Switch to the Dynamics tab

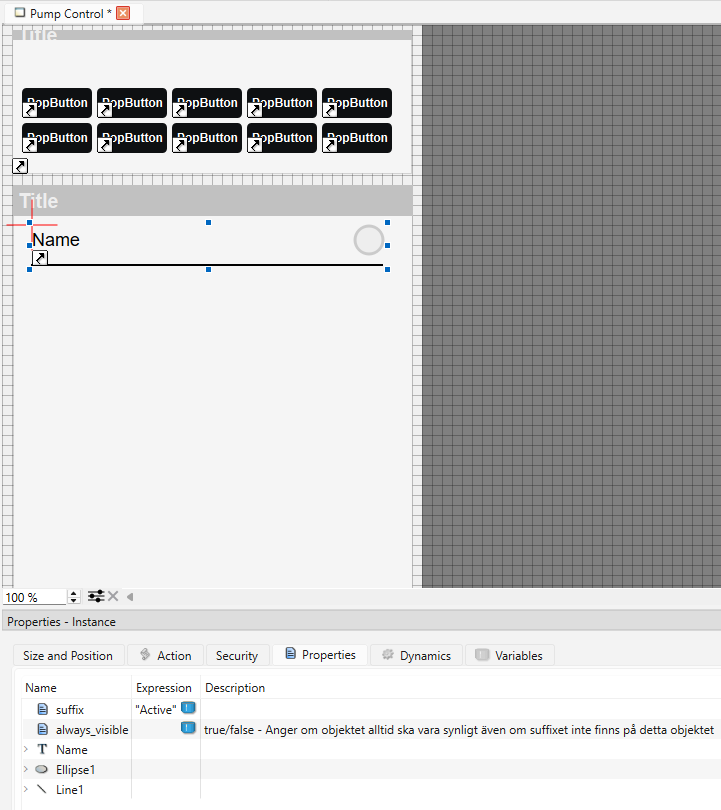tap(416, 656)
